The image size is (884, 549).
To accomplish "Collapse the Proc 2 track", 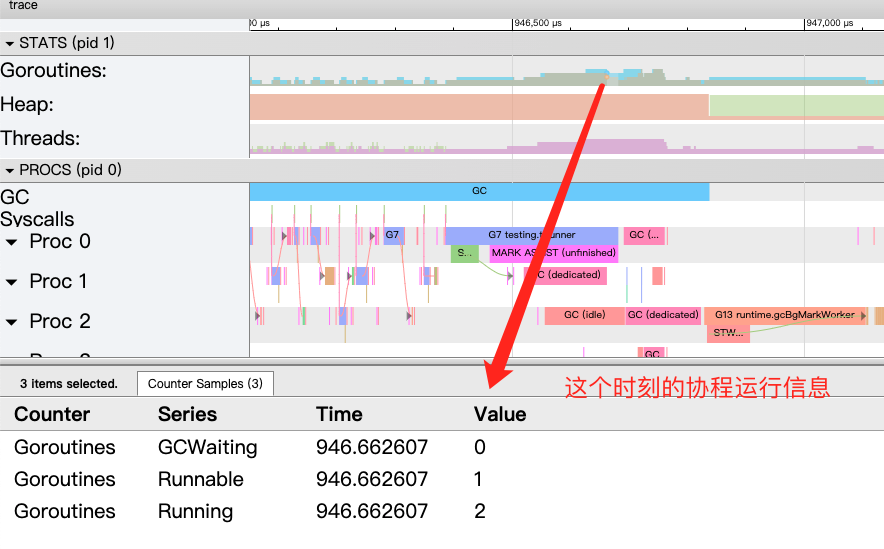I will [11, 322].
